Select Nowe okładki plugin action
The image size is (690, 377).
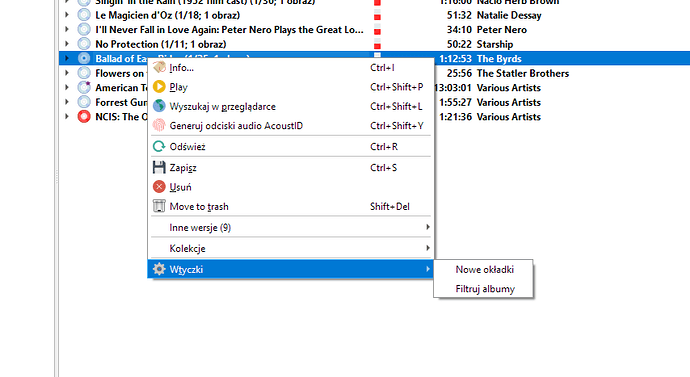tap(484, 269)
